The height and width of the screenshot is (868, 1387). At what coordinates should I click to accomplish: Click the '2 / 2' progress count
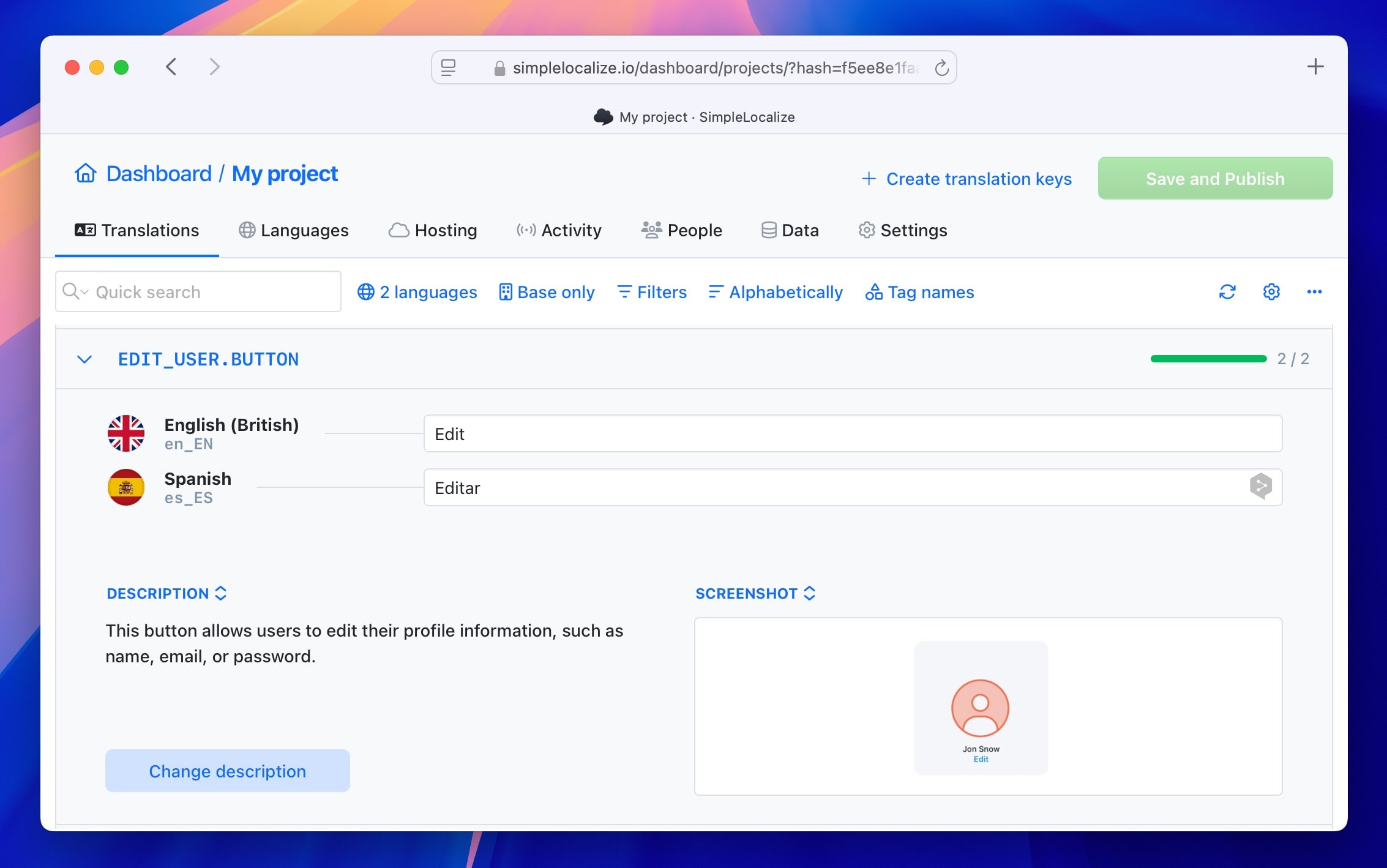point(1293,359)
